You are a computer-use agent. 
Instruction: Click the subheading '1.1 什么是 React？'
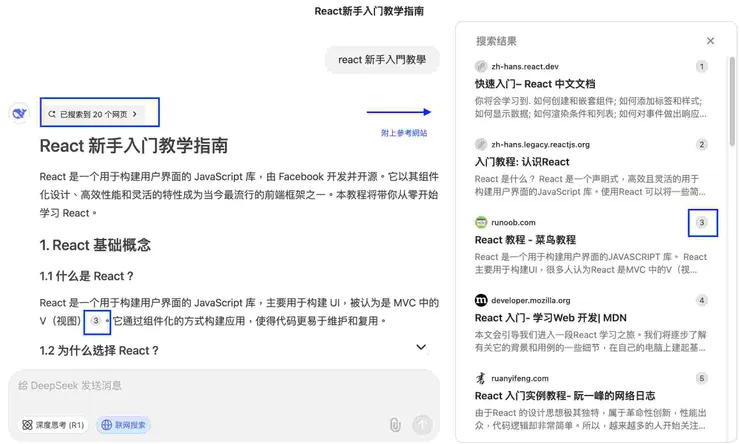[87, 276]
